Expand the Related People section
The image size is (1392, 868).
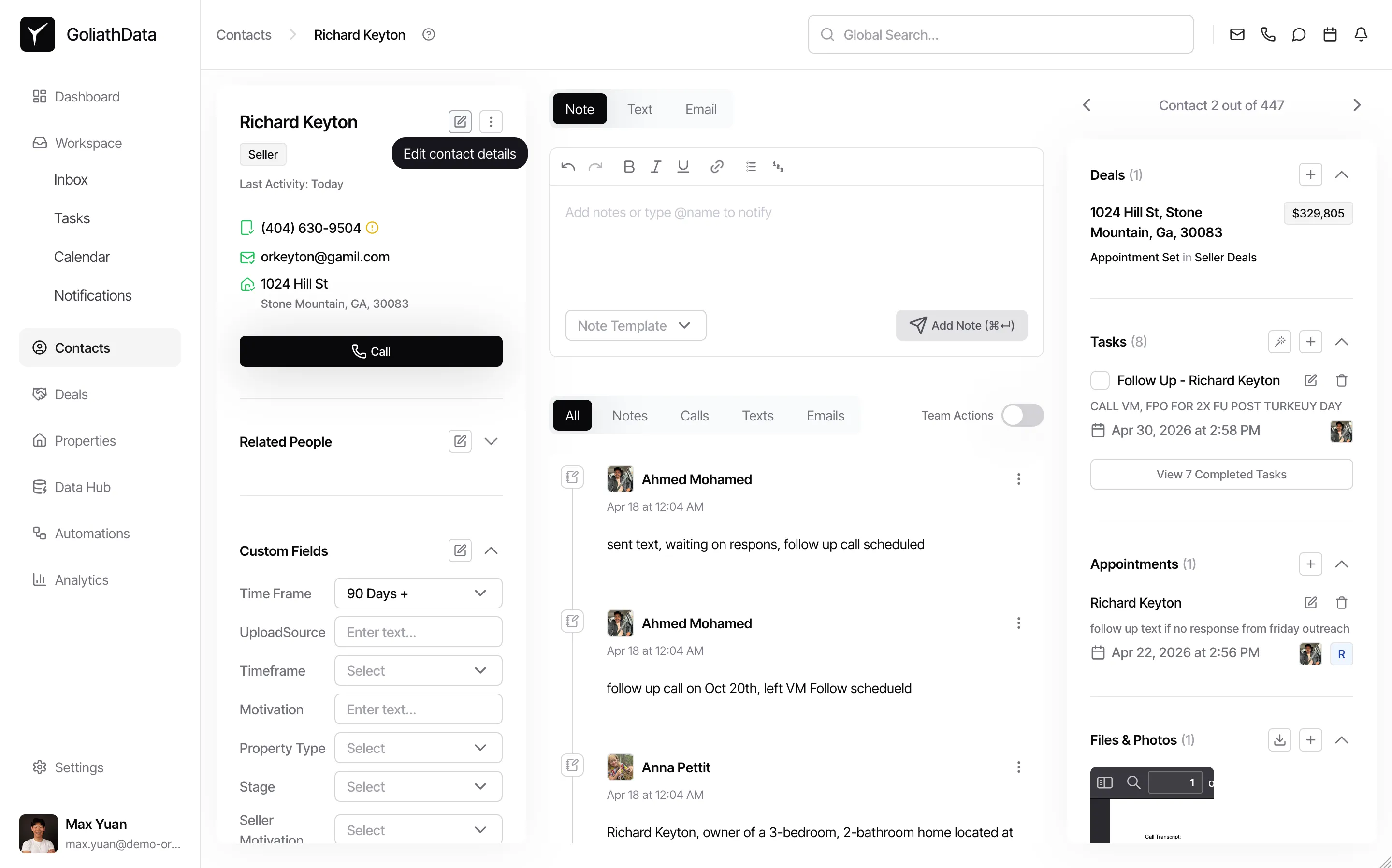point(491,441)
